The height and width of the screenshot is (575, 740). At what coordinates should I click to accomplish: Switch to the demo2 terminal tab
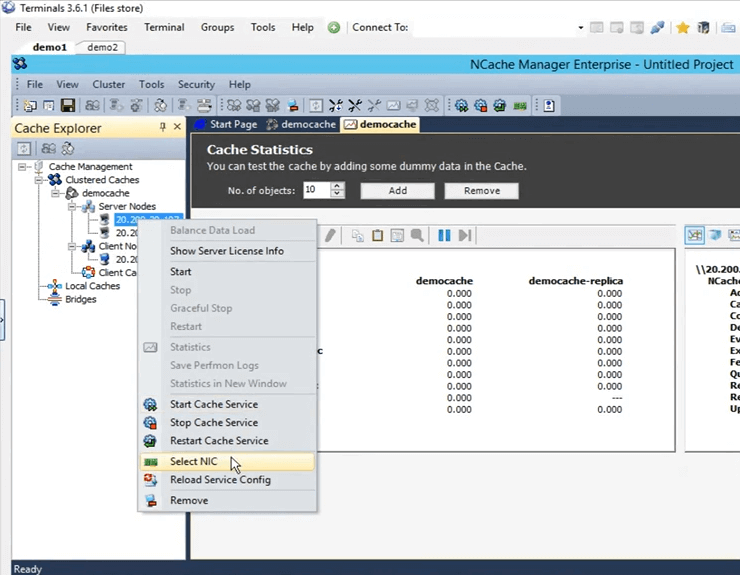[102, 47]
